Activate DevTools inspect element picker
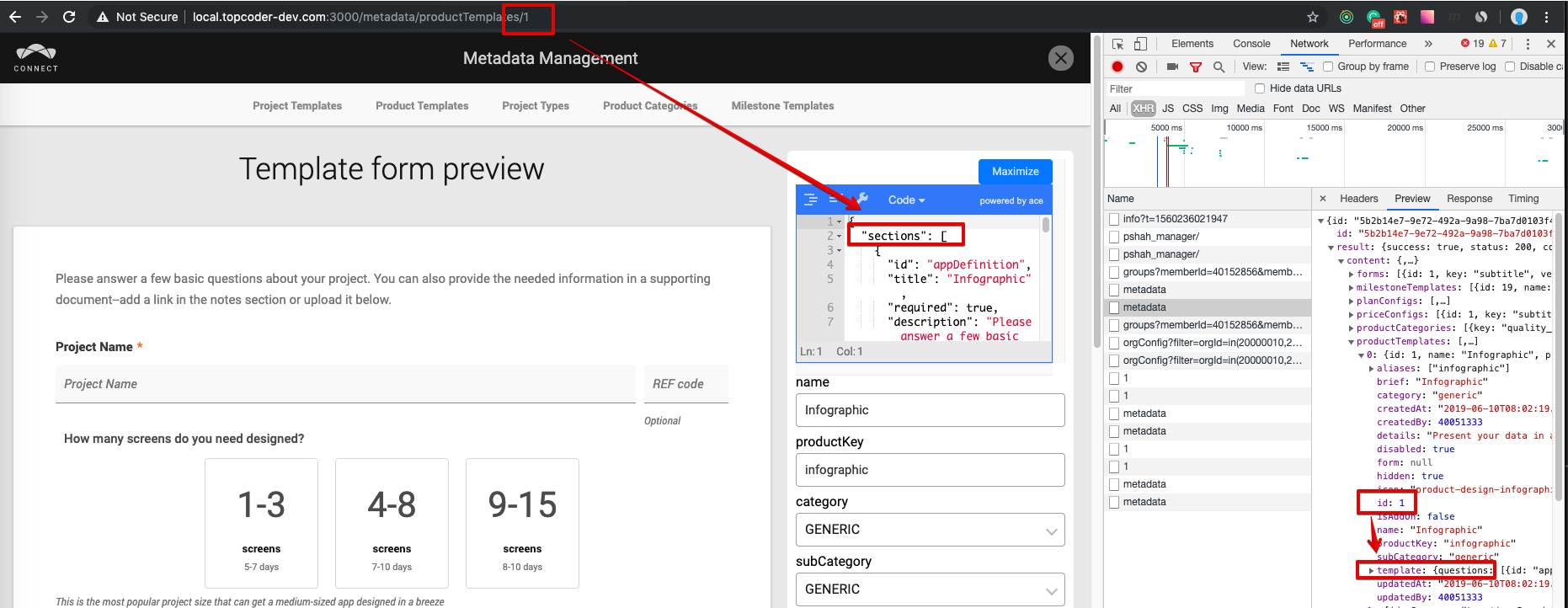This screenshot has width=1568, height=608. pos(1117,44)
